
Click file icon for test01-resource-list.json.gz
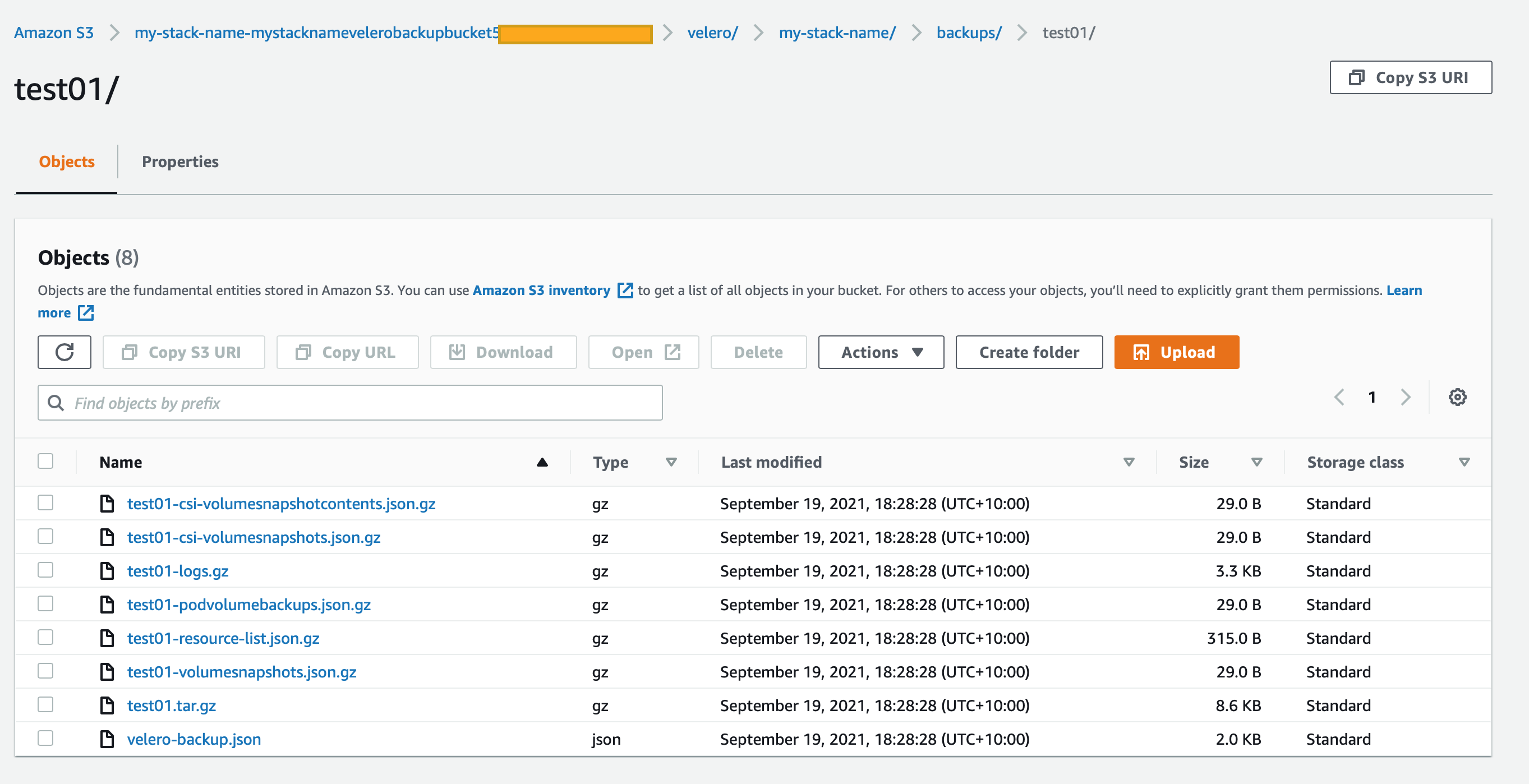coord(107,638)
